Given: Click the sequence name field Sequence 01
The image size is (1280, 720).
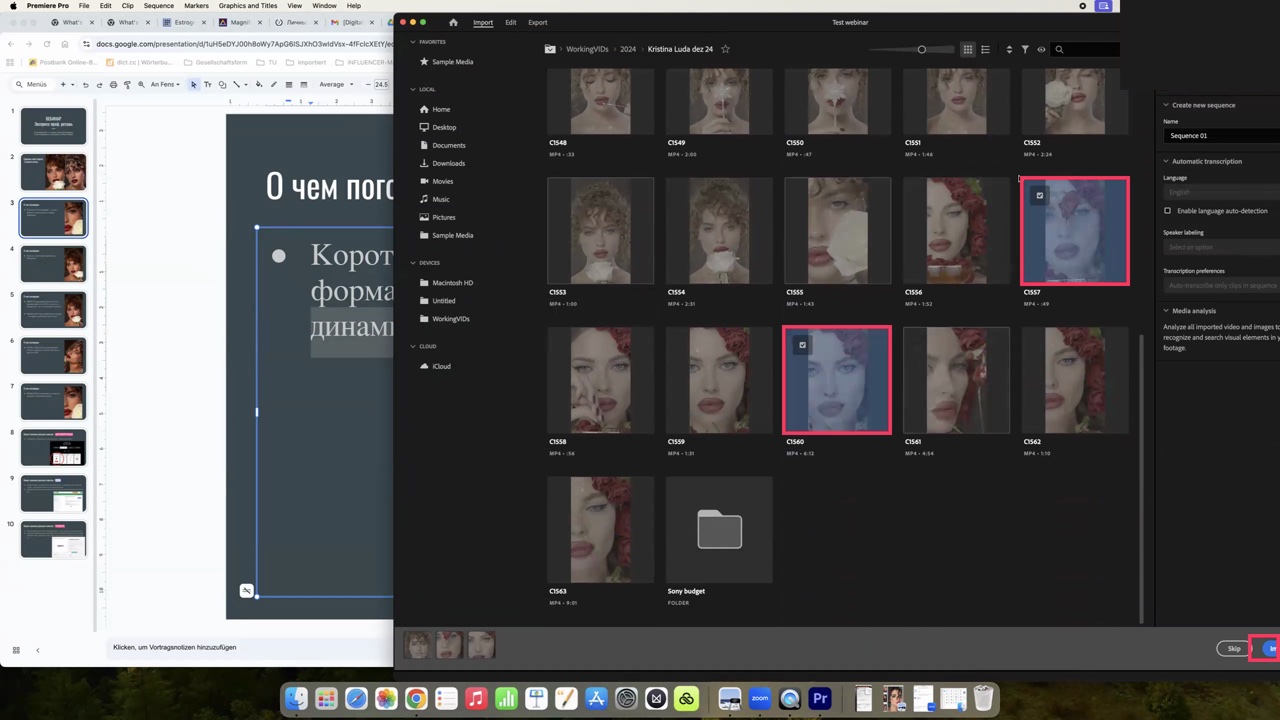Looking at the screenshot, I should click(1221, 135).
